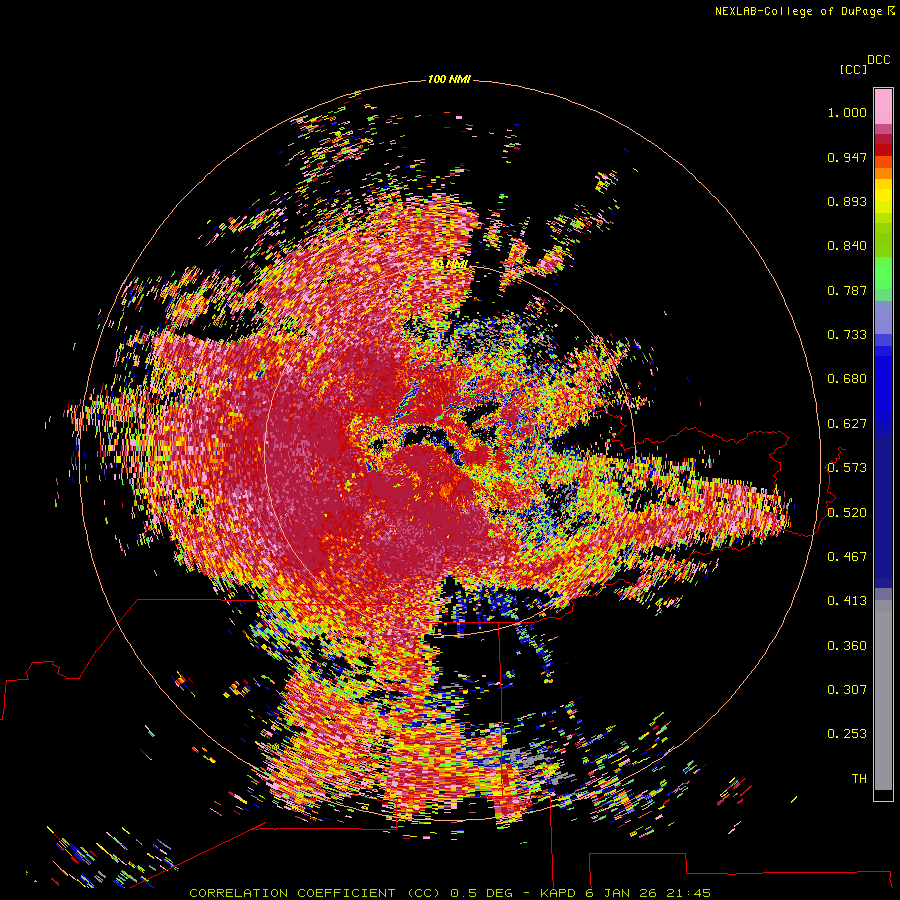
Task: Click the KAPD radar site identifier
Action: click(558, 893)
